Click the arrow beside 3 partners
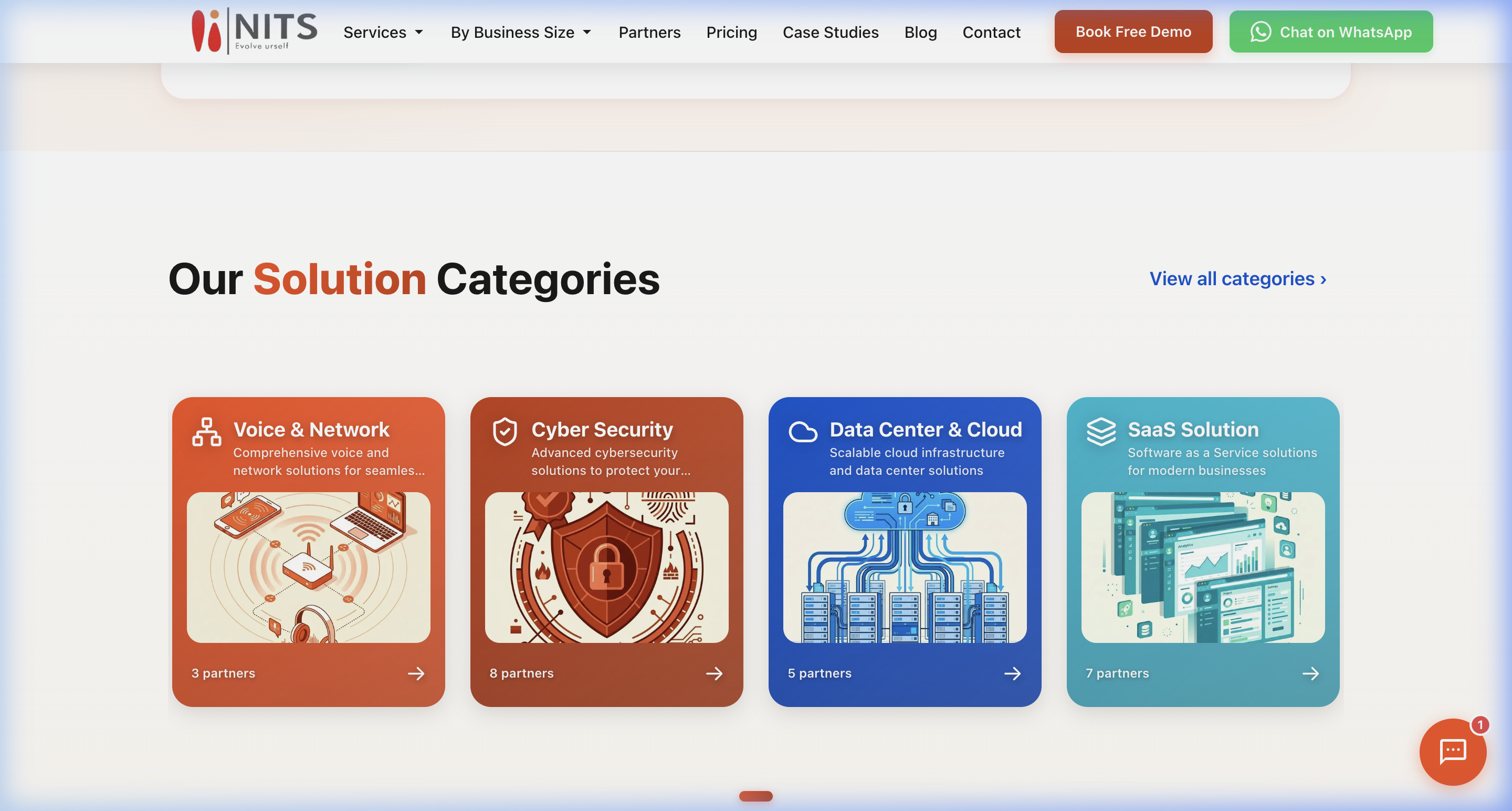1512x811 pixels. (x=416, y=673)
